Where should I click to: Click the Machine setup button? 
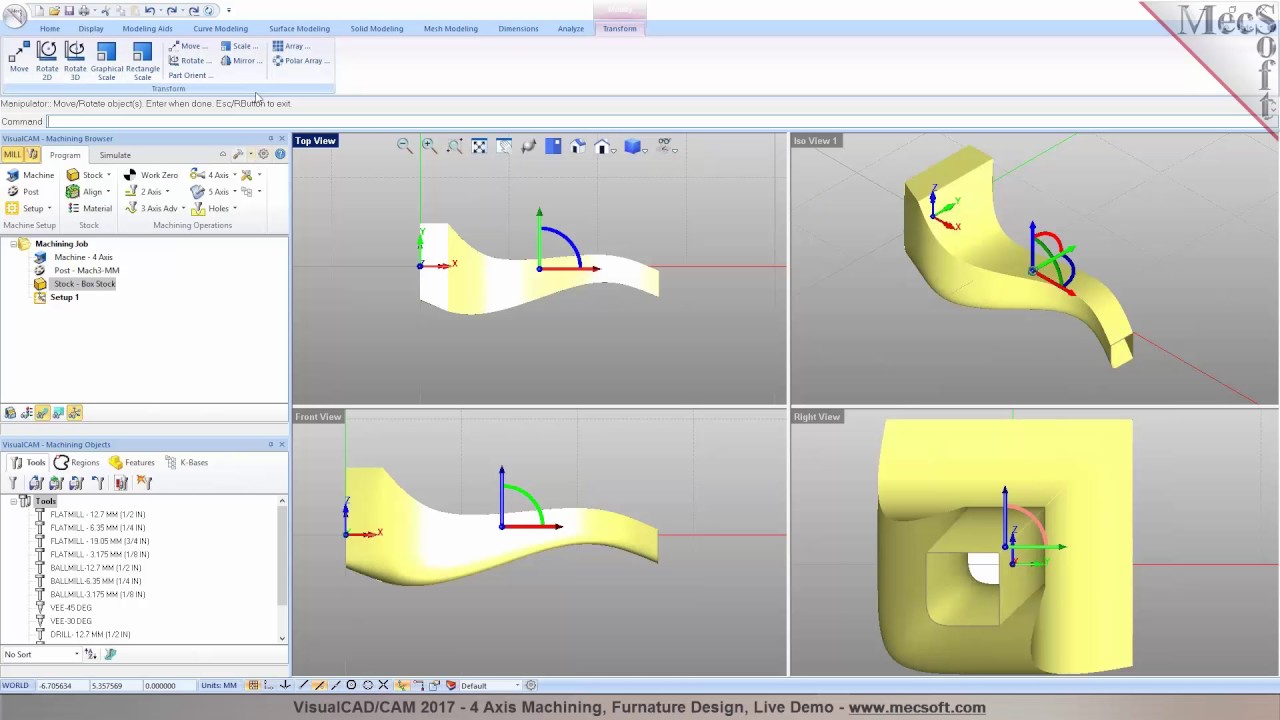point(29,175)
